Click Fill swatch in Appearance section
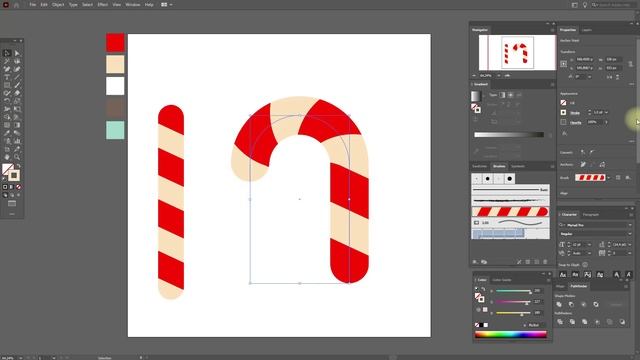The height and width of the screenshot is (360, 640). click(563, 102)
